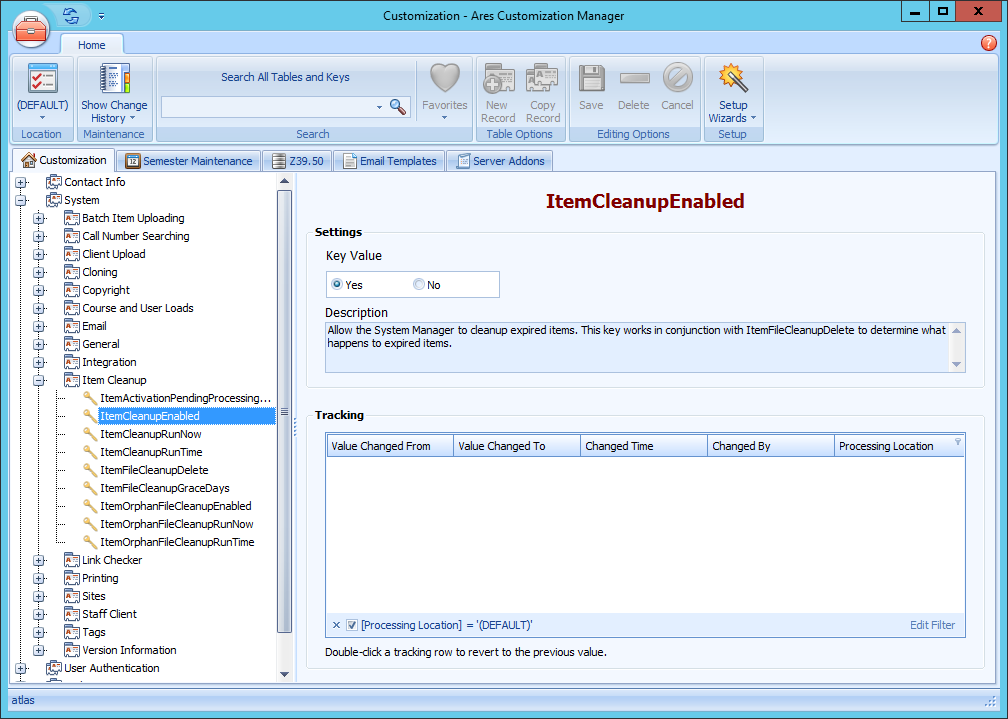Select the Yes radio button
This screenshot has height=719, width=1008.
click(337, 284)
